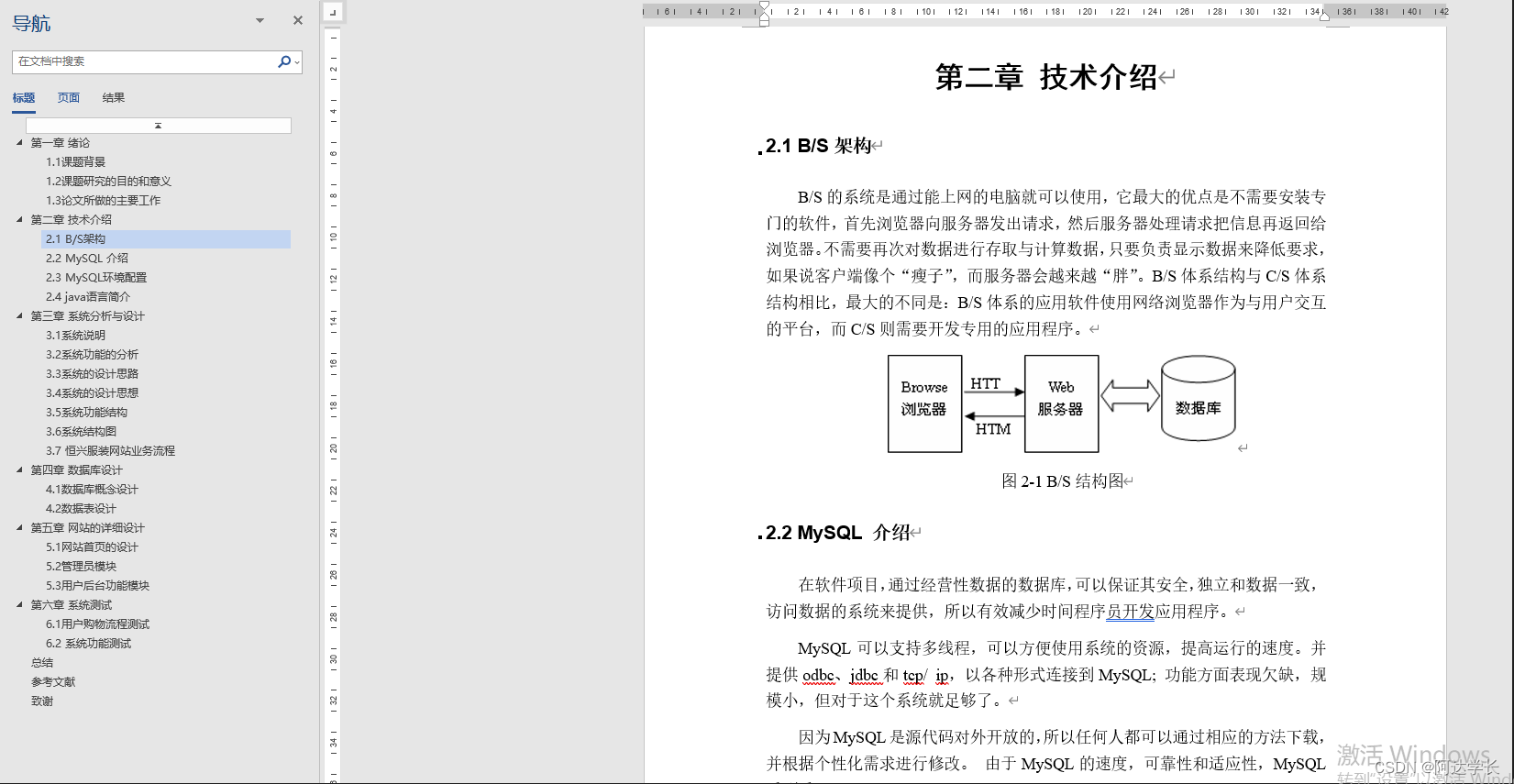Collapse the 第二章 技术介绍 heading
The image size is (1514, 784).
click(19, 219)
